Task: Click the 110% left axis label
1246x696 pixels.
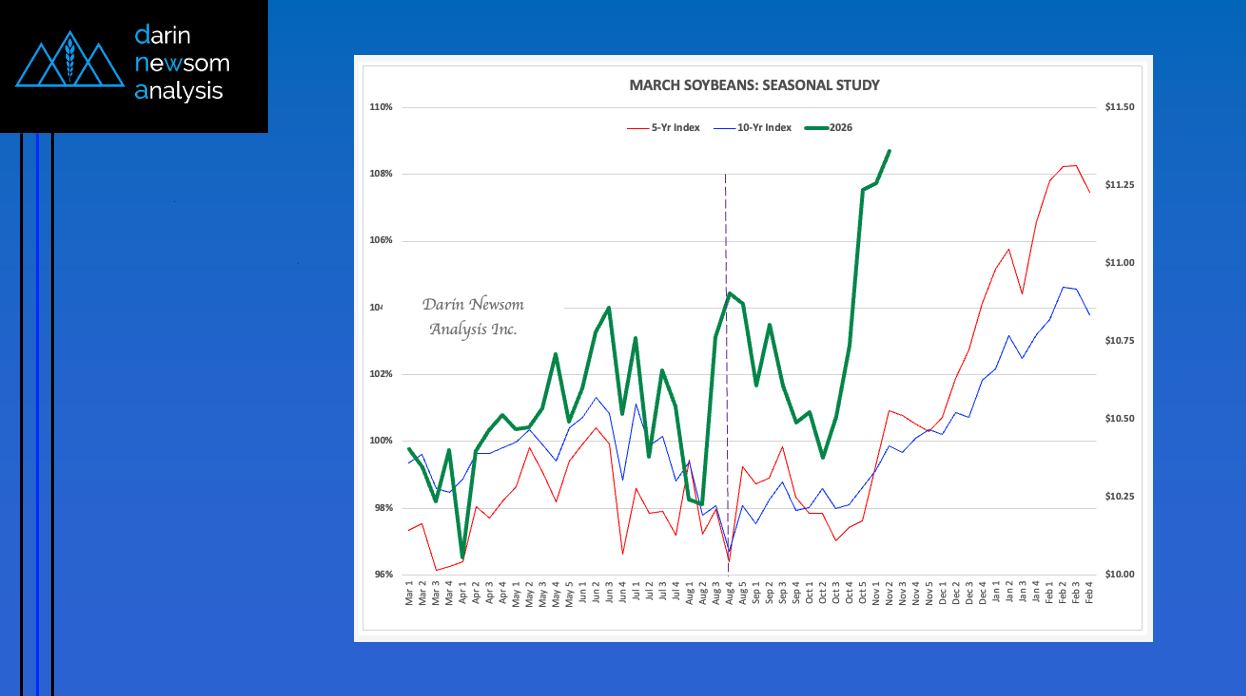Action: click(x=381, y=107)
